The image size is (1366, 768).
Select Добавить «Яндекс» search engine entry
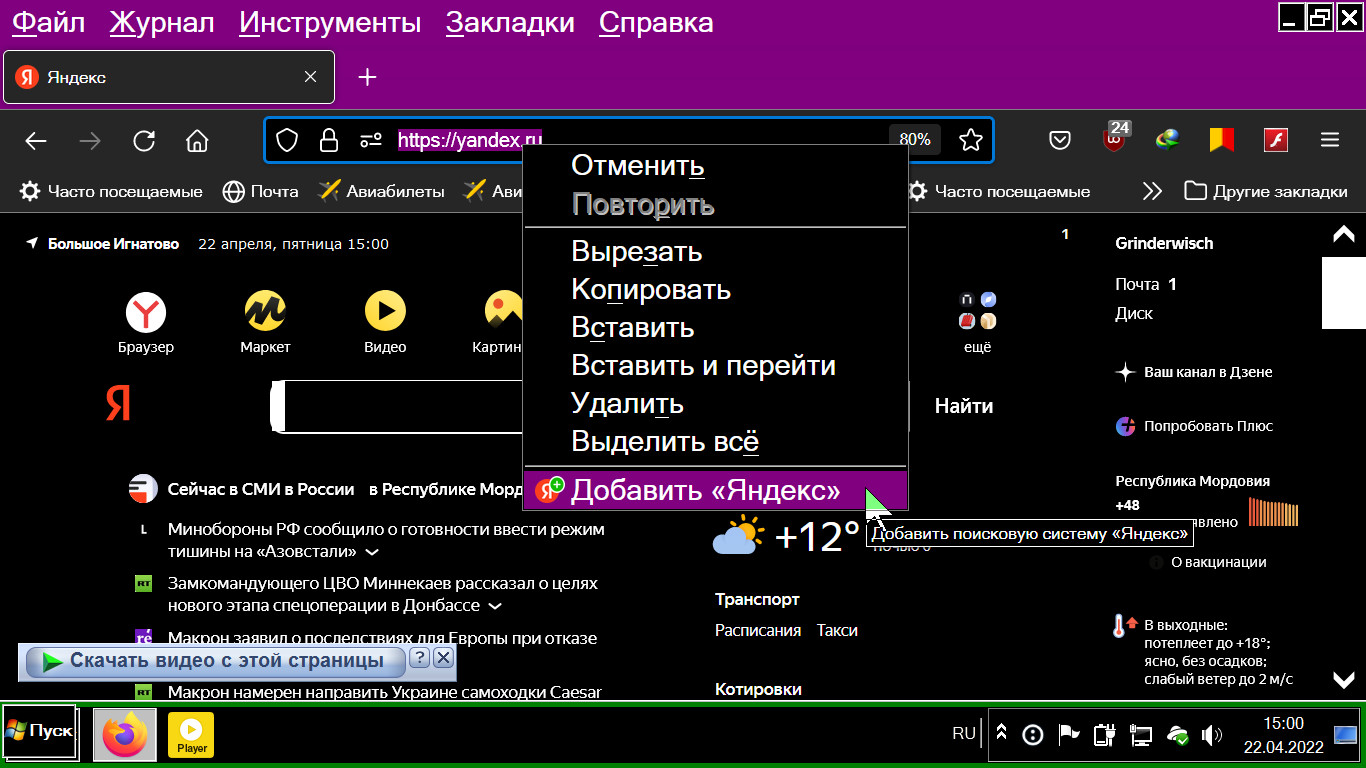(715, 491)
